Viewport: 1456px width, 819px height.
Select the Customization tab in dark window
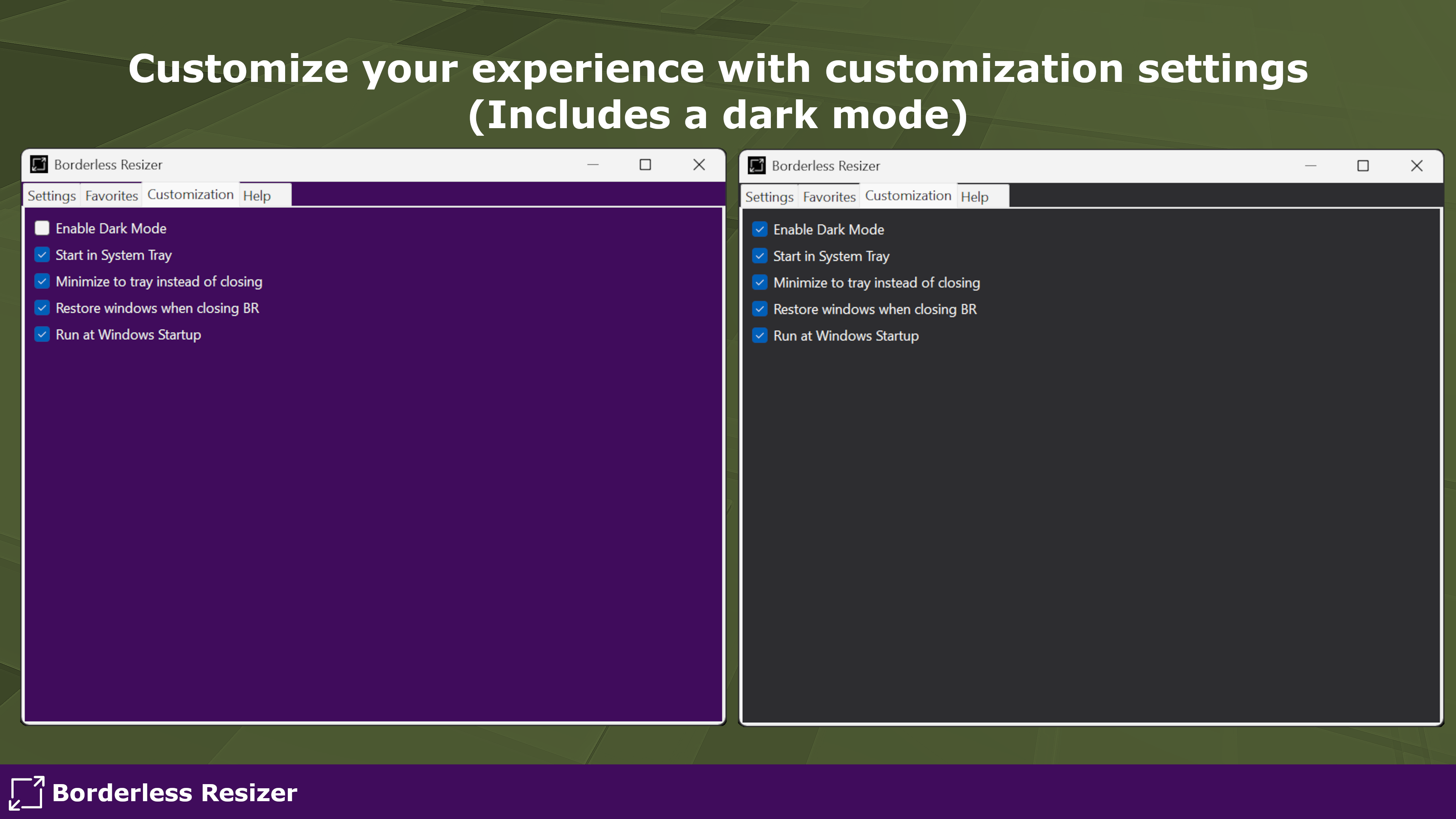[x=908, y=196]
